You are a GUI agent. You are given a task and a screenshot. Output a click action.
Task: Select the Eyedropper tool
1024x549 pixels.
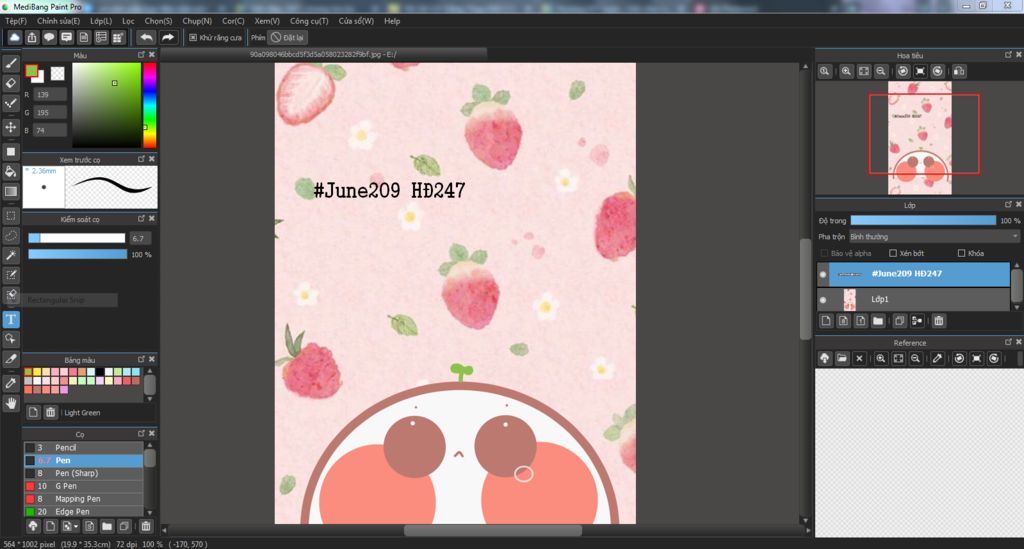[x=11, y=383]
